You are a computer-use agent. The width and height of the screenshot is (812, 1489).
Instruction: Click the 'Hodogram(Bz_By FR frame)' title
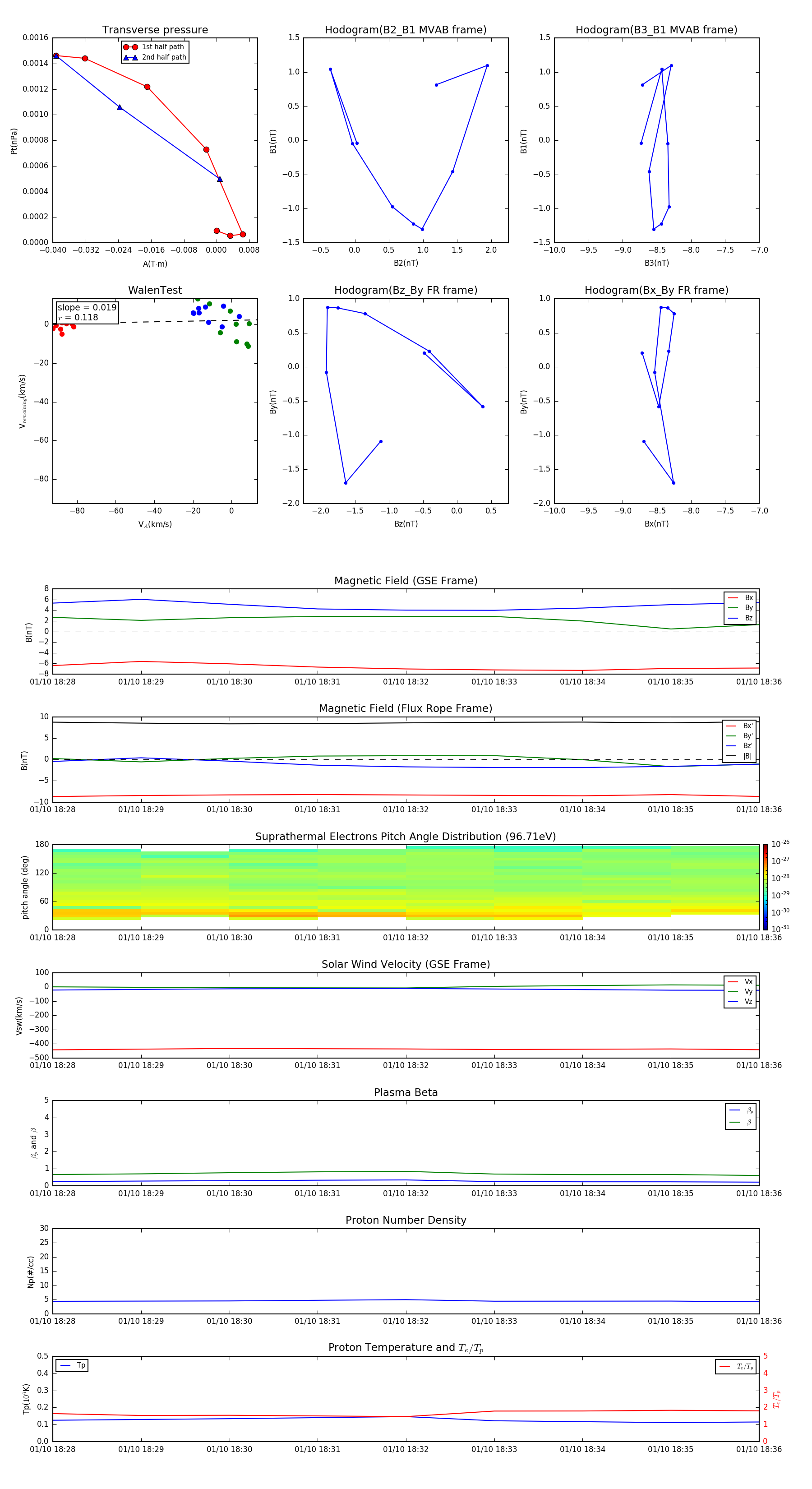[406, 290]
